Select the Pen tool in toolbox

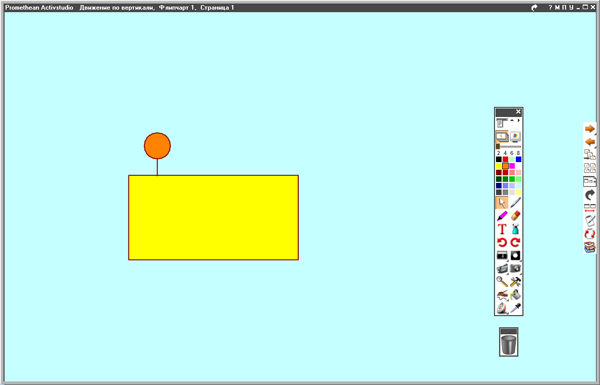coord(515,203)
